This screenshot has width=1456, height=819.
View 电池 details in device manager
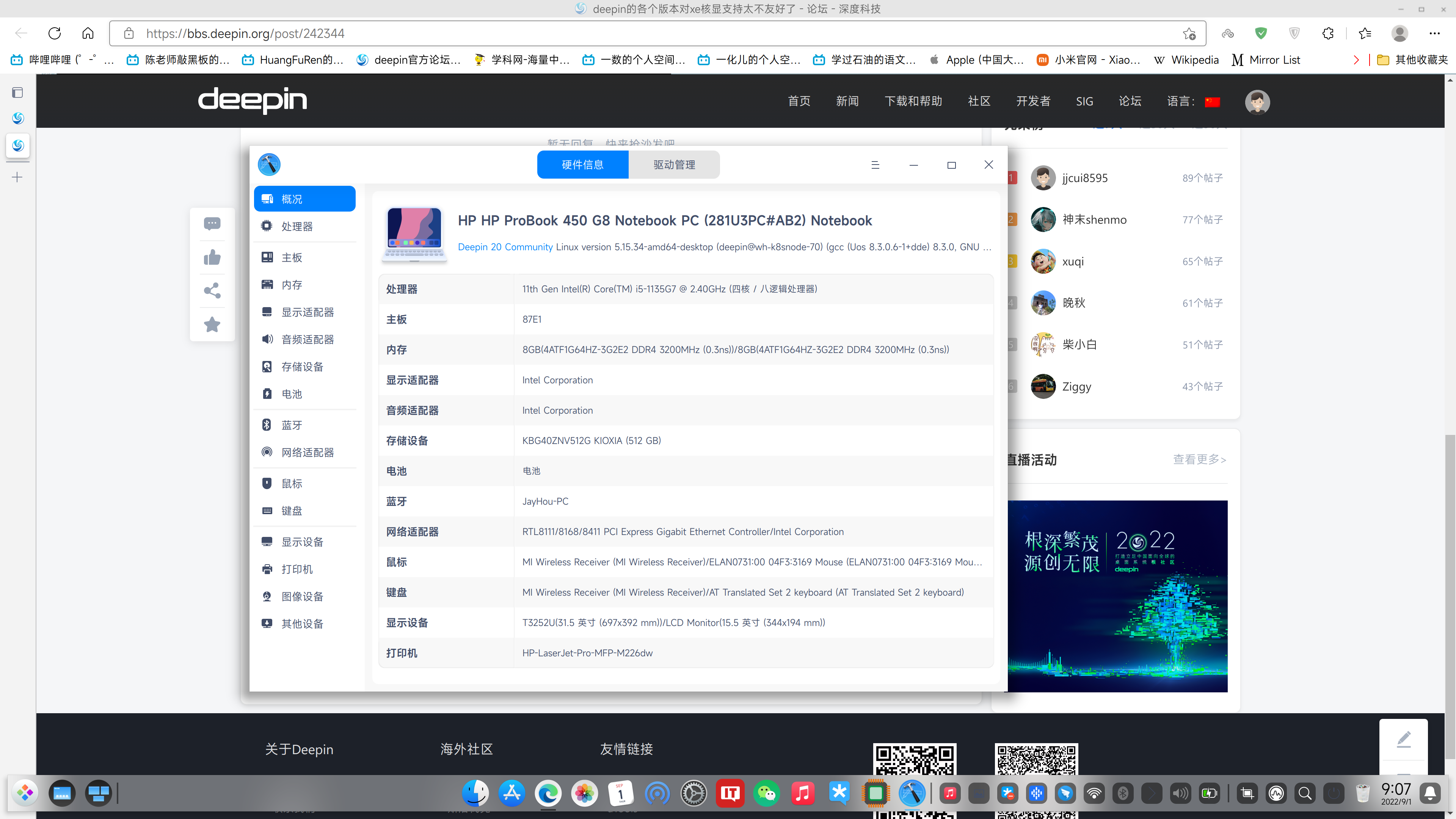click(x=292, y=394)
